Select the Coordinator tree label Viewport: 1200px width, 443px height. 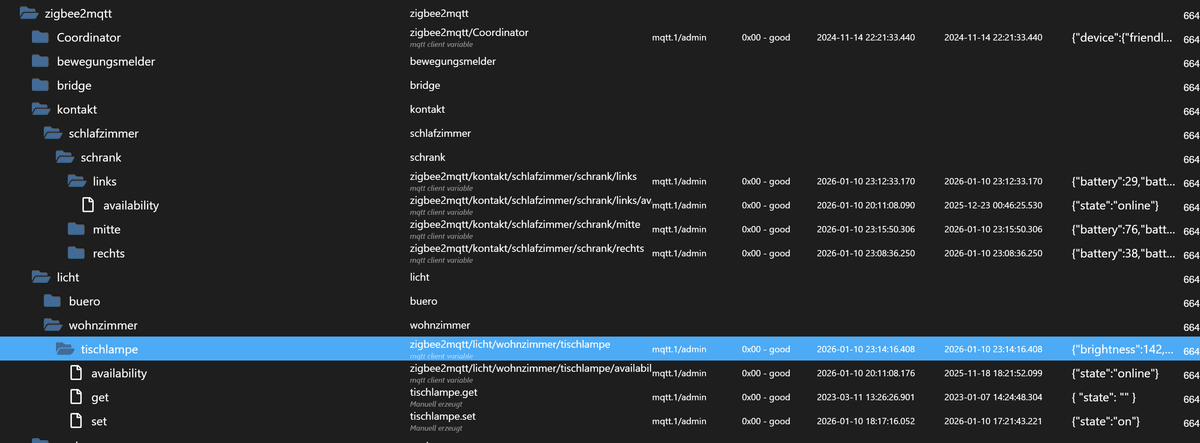tap(89, 37)
